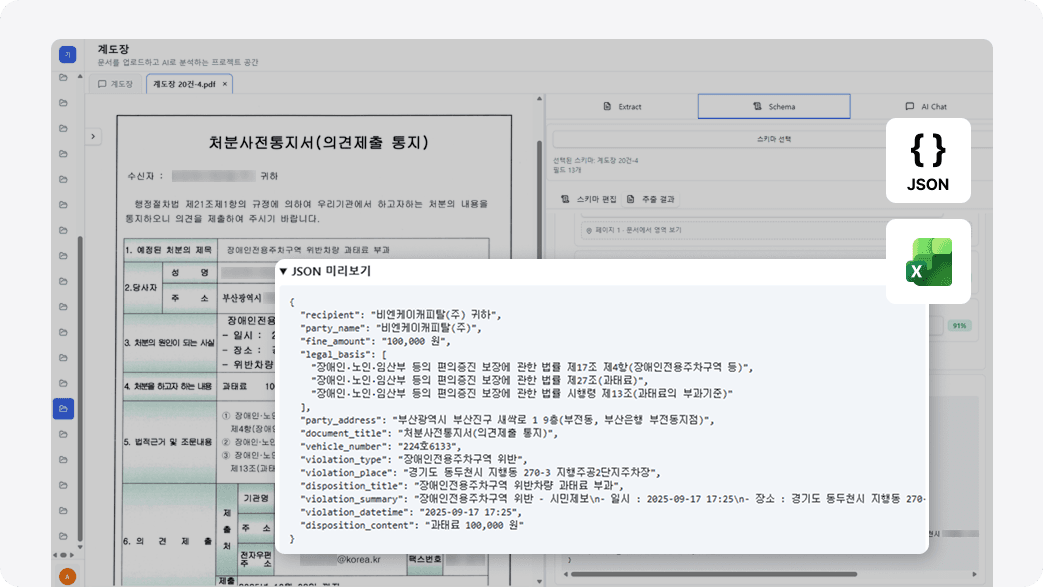
Task: Click the JSON "recipient" line
Action: 401,315
